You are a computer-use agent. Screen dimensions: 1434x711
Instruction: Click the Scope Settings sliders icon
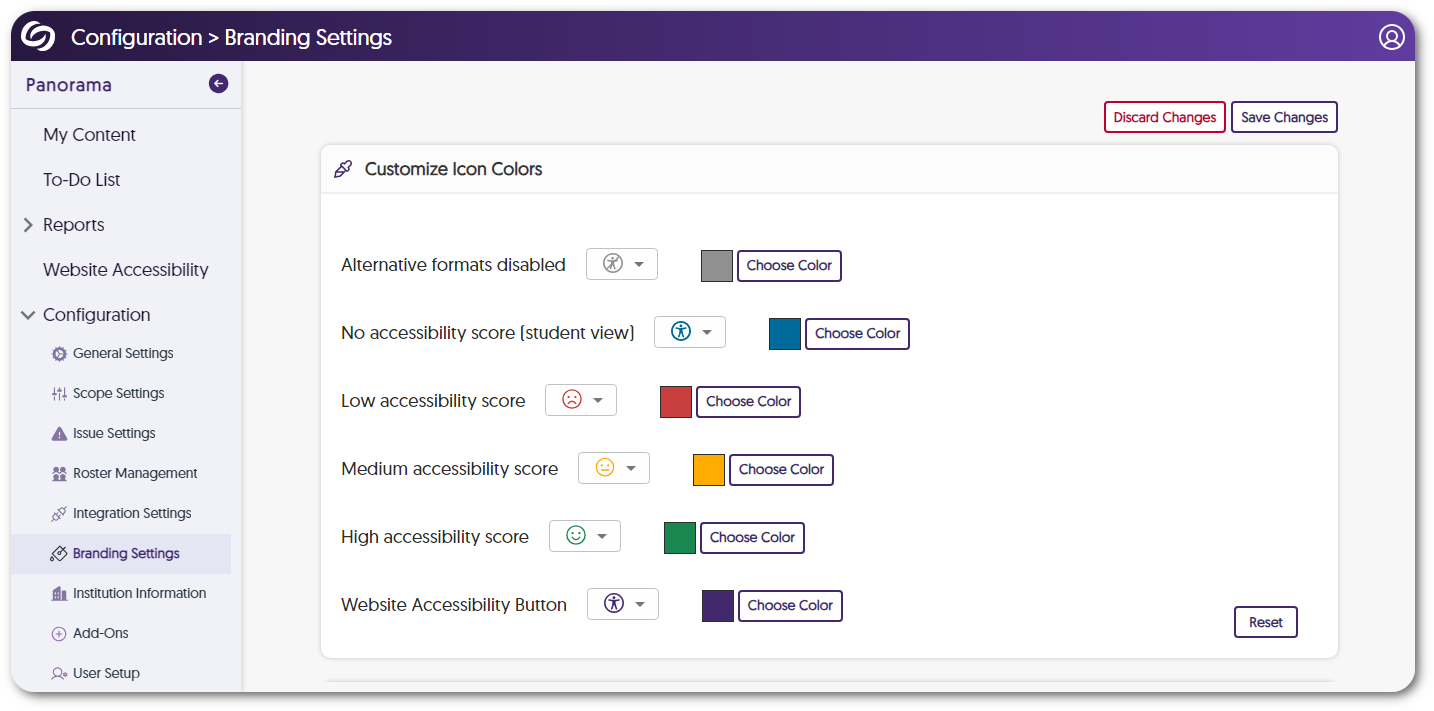point(59,394)
